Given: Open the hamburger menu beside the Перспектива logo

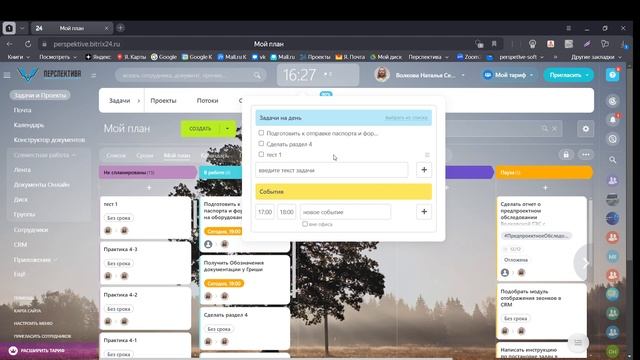Looking at the screenshot, I should [x=7, y=75].
